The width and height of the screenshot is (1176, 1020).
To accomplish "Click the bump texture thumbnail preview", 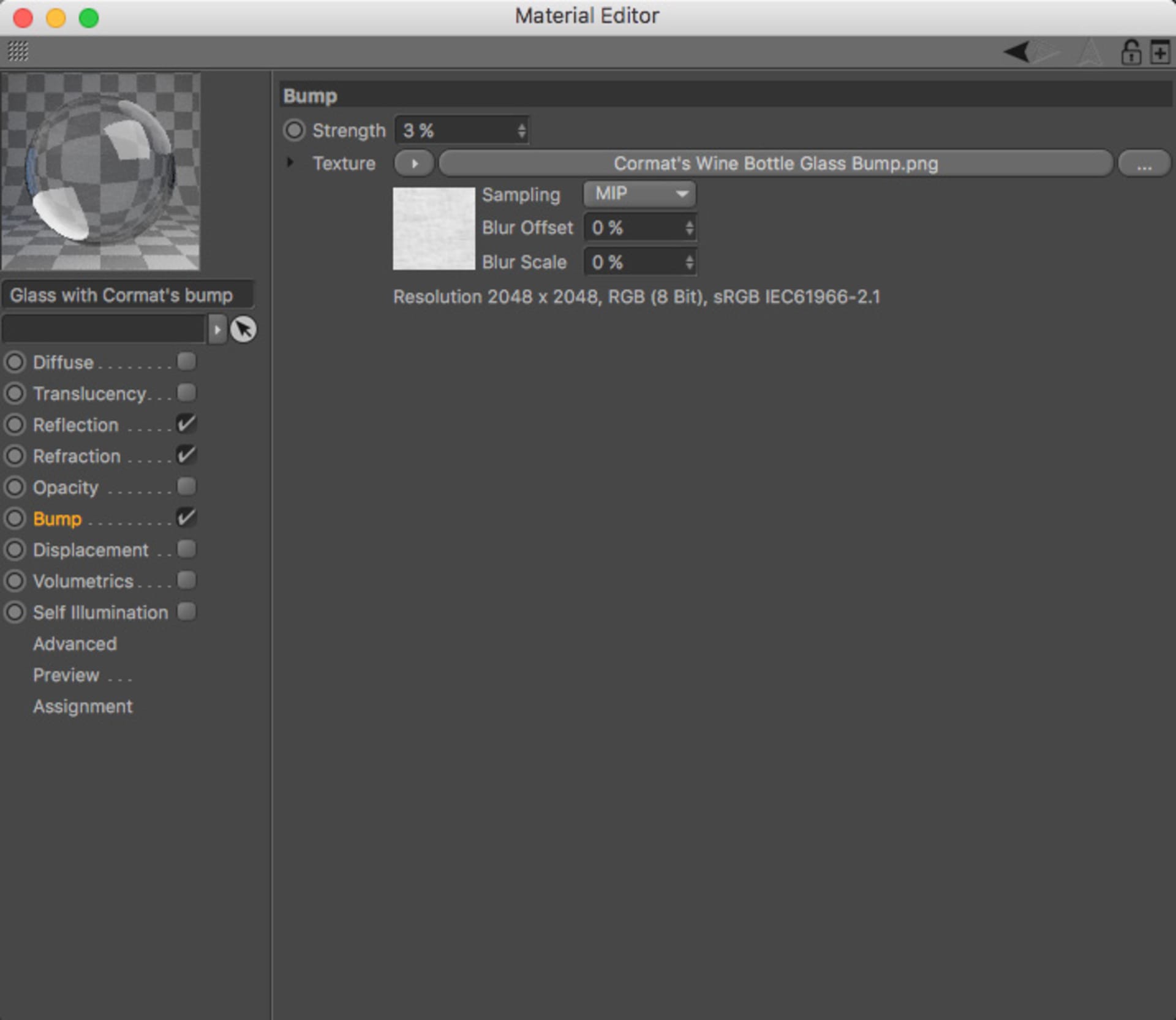I will [434, 229].
